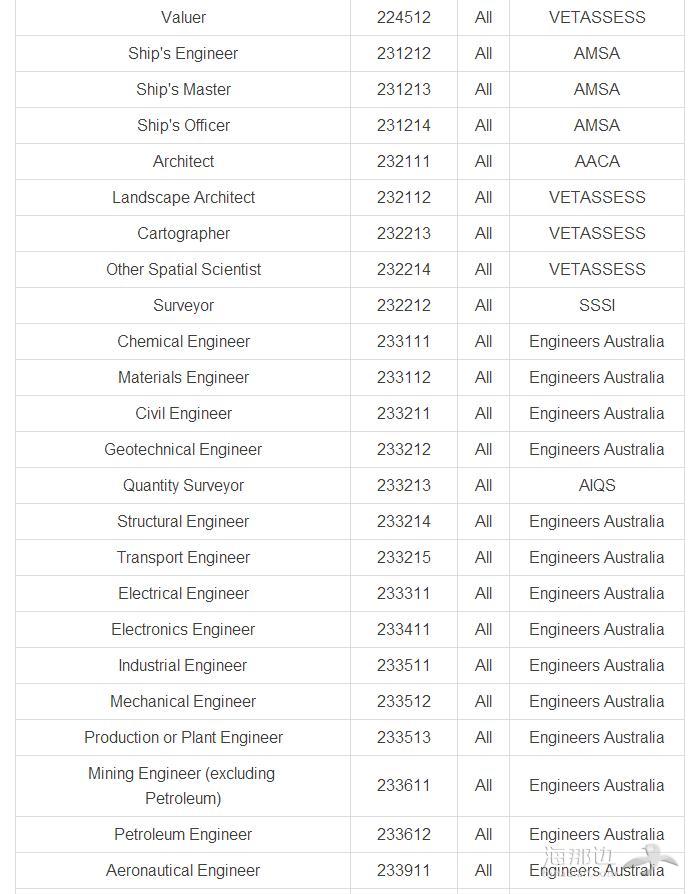The image size is (699, 894).
Task: Select Chemical Engineer code 233111
Action: (404, 341)
